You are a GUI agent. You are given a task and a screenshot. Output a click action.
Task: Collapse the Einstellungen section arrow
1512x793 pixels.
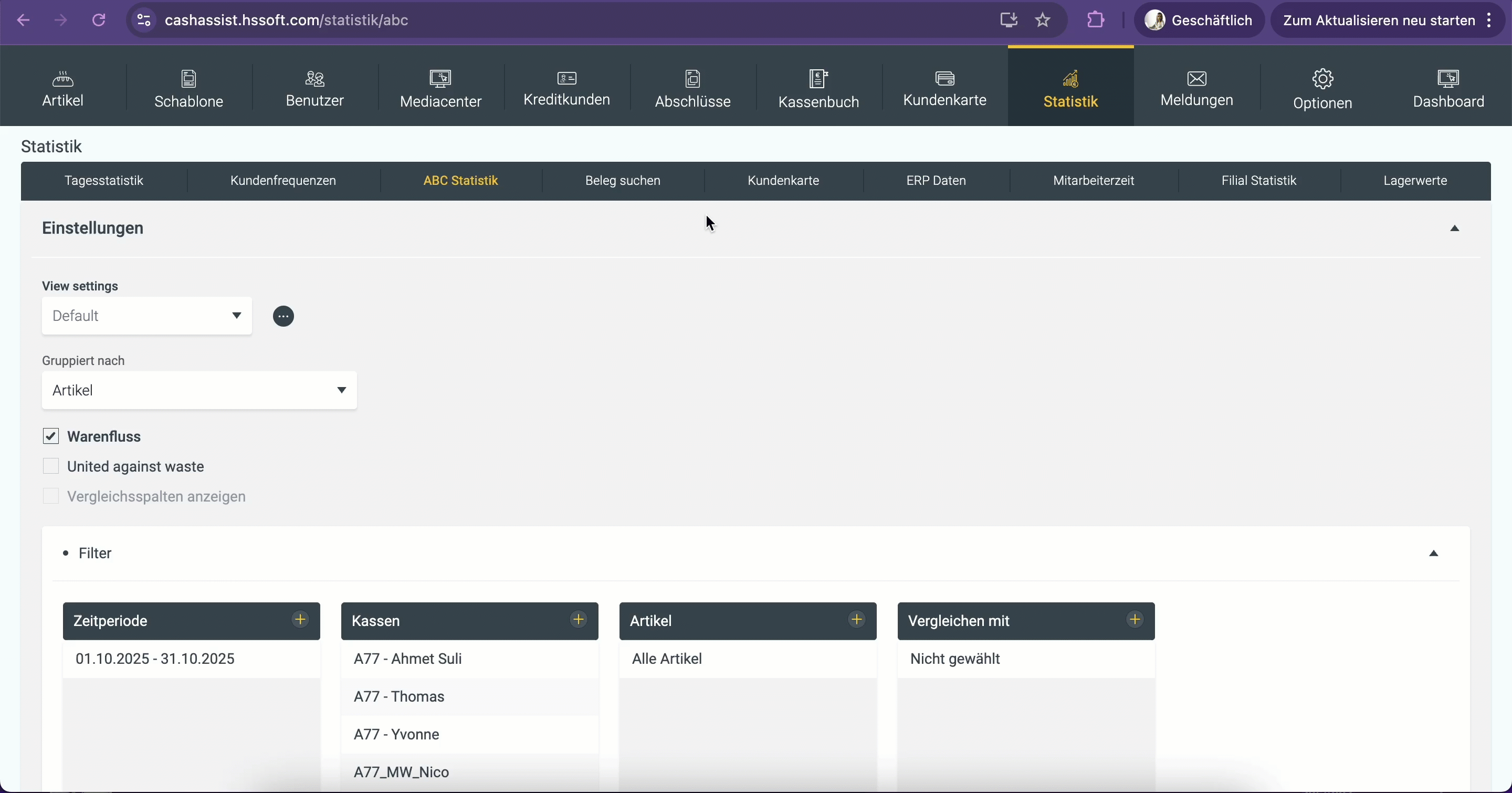click(1454, 228)
